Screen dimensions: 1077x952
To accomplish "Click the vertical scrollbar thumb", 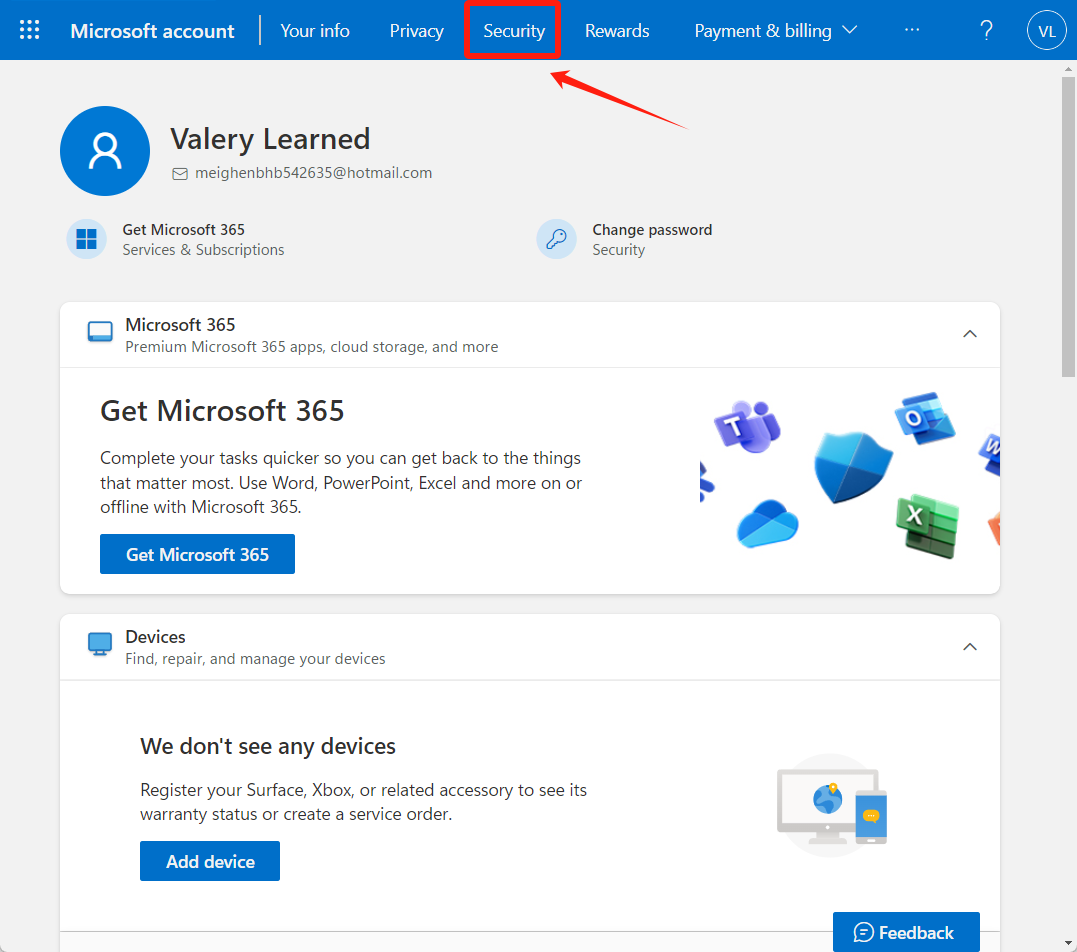I will [x=1068, y=227].
